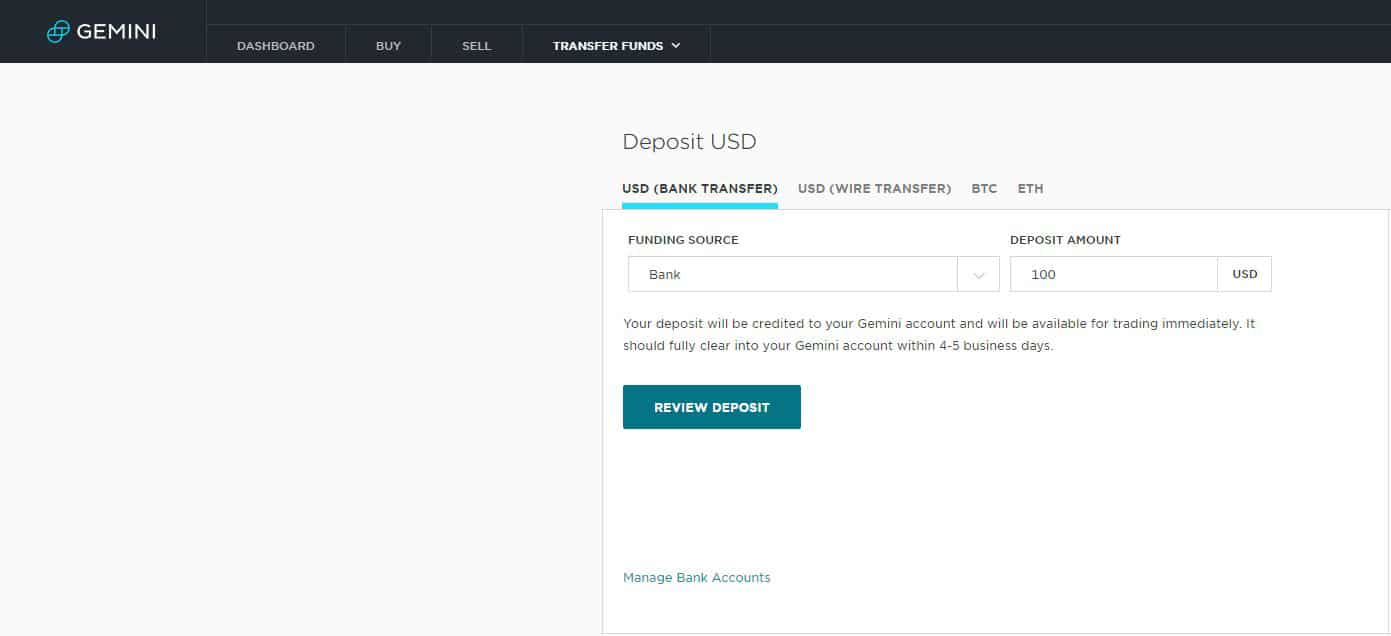
Task: Switch to the USD (Wire Transfer) tab
Action: [x=874, y=188]
